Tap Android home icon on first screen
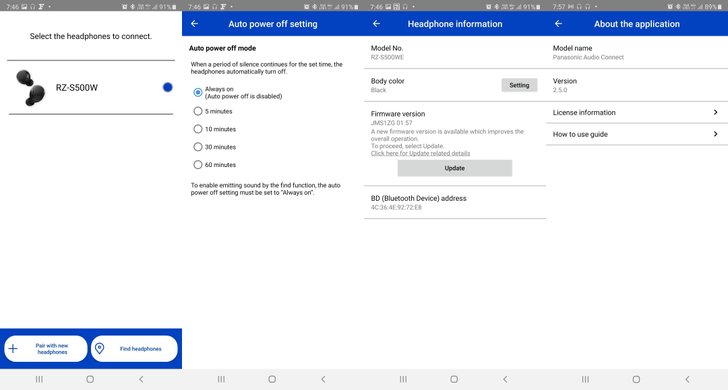Screen dimensions: 728x390 click(x=90, y=379)
